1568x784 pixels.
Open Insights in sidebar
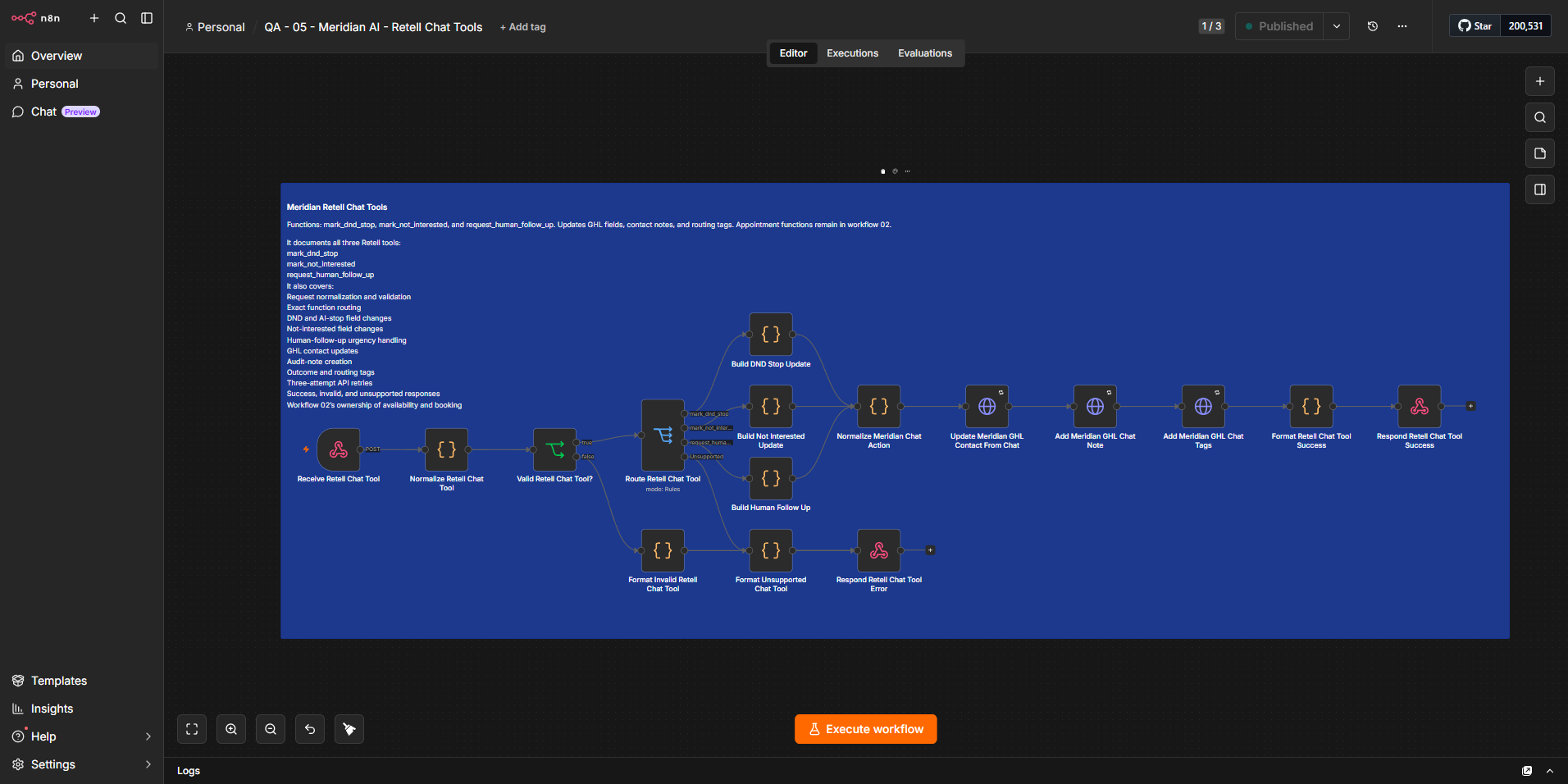click(x=82, y=709)
